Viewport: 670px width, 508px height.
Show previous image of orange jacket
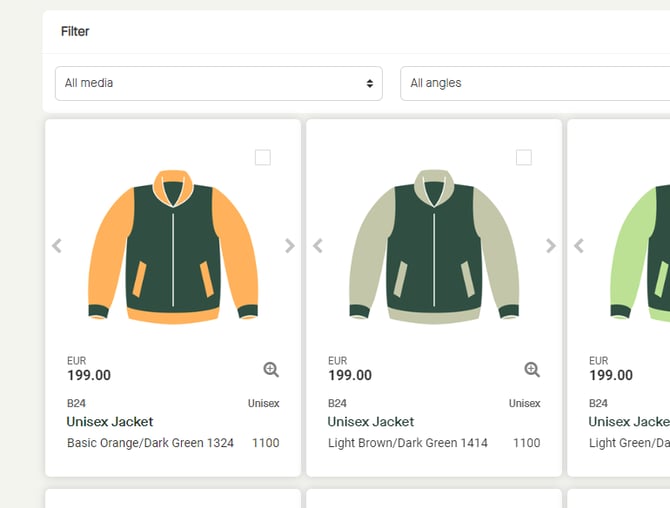57,246
